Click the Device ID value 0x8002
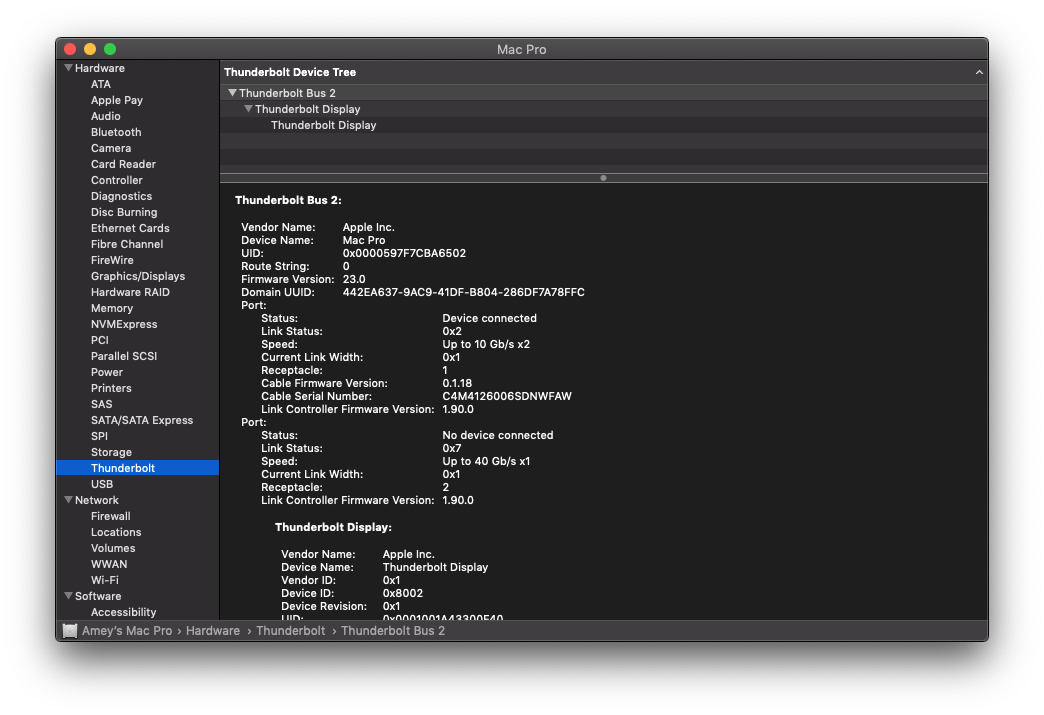This screenshot has width=1044, height=715. [x=403, y=593]
